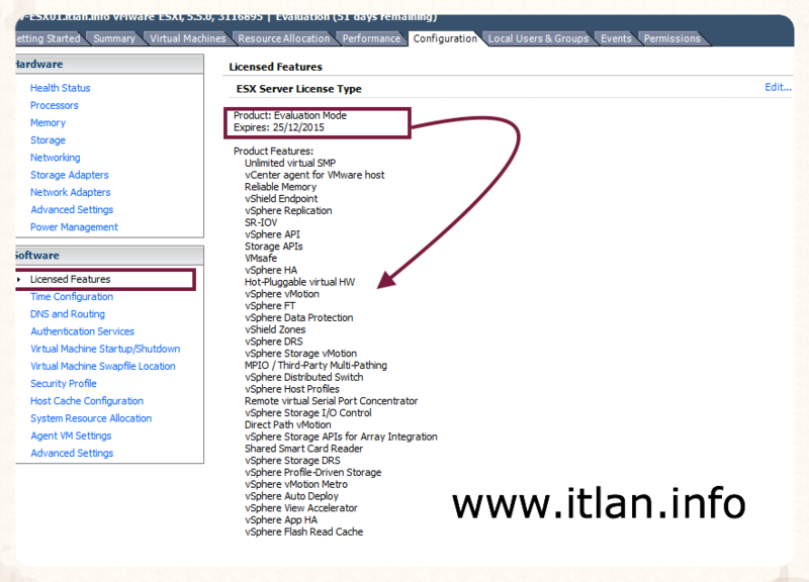The width and height of the screenshot is (809, 582).
Task: Open the Storage Adapters settings
Action: pos(69,175)
